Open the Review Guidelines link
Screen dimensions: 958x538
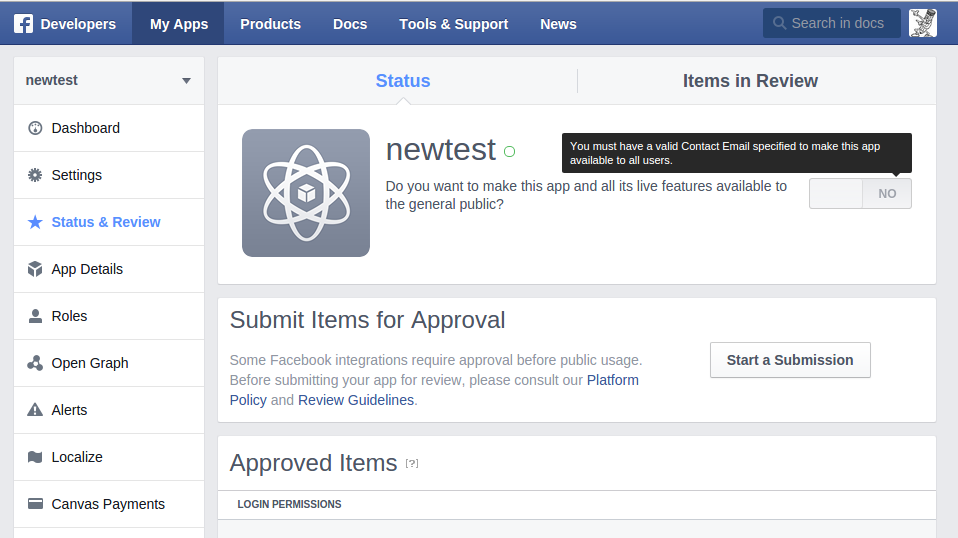[x=356, y=400]
